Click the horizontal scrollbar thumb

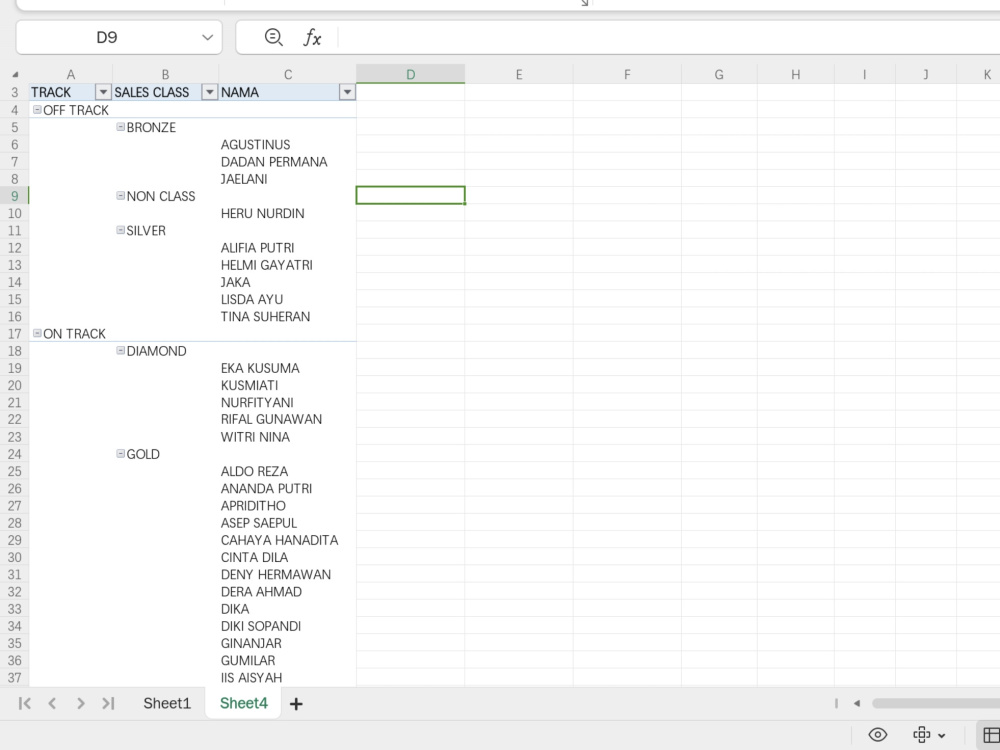coord(936,703)
